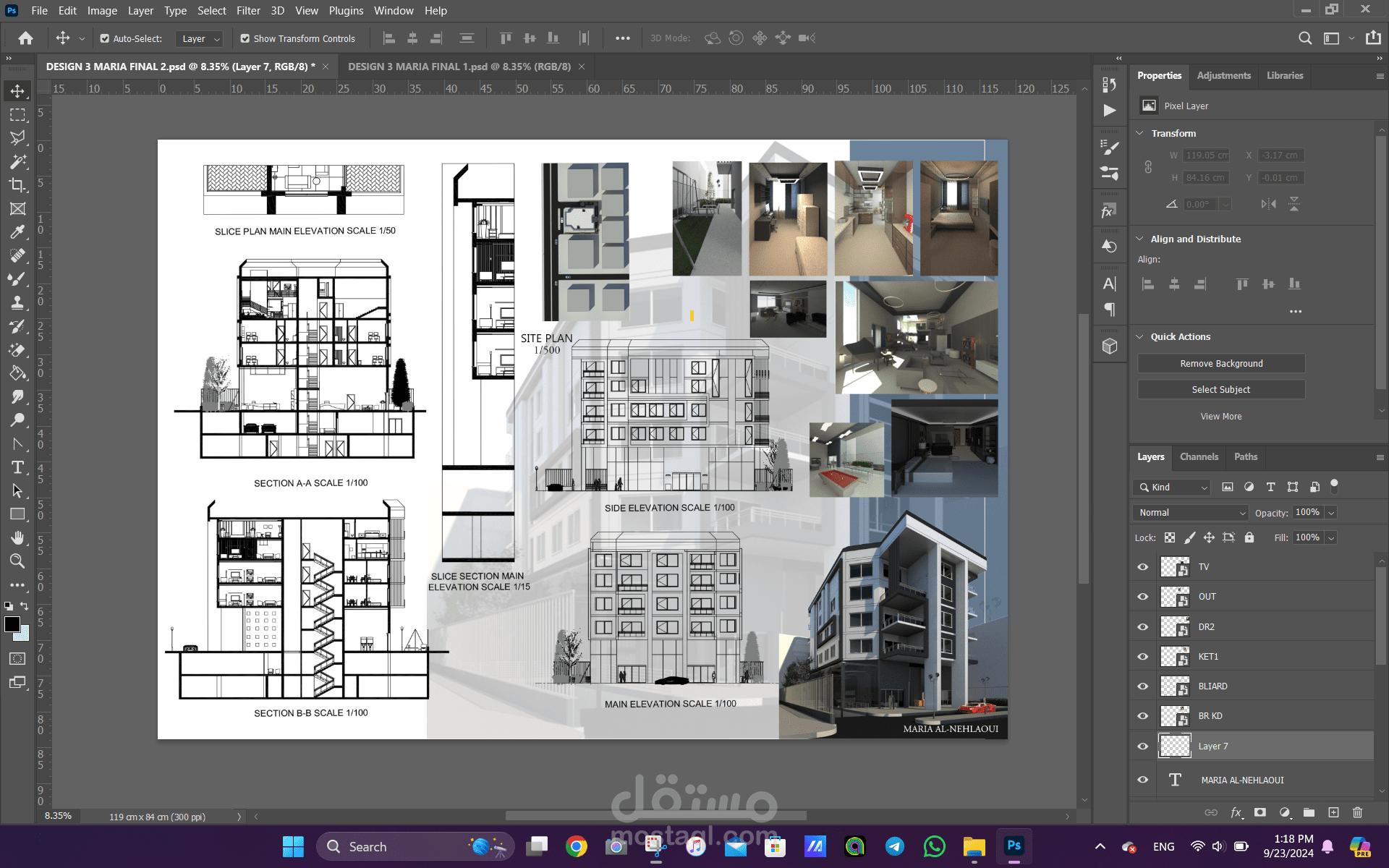The width and height of the screenshot is (1389, 868).
Task: Select the Crop tool
Action: 17,185
